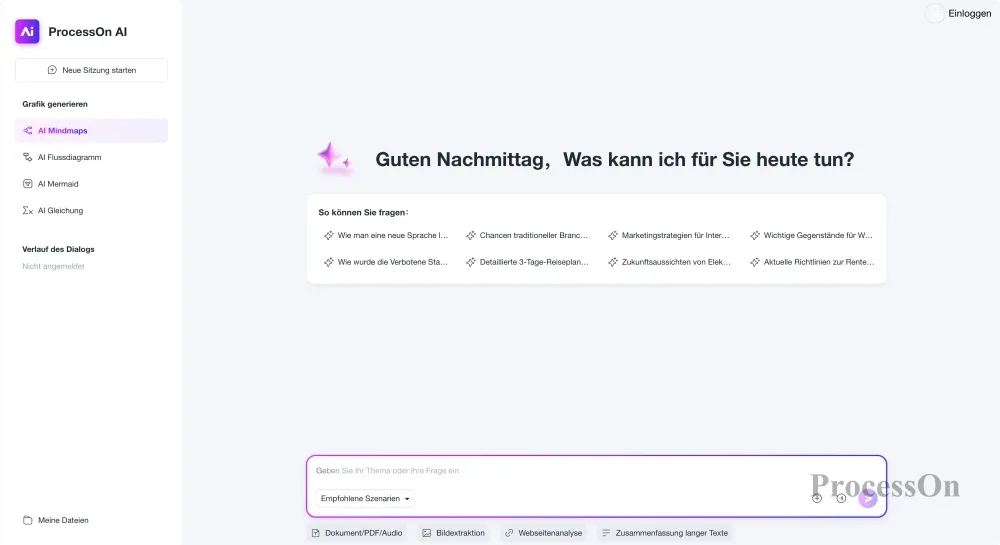Pick suggestion 'Detaillierte 3-Tage-Reiseplan...'
Image resolution: width=1000 pixels, height=545 pixels.
point(527,262)
